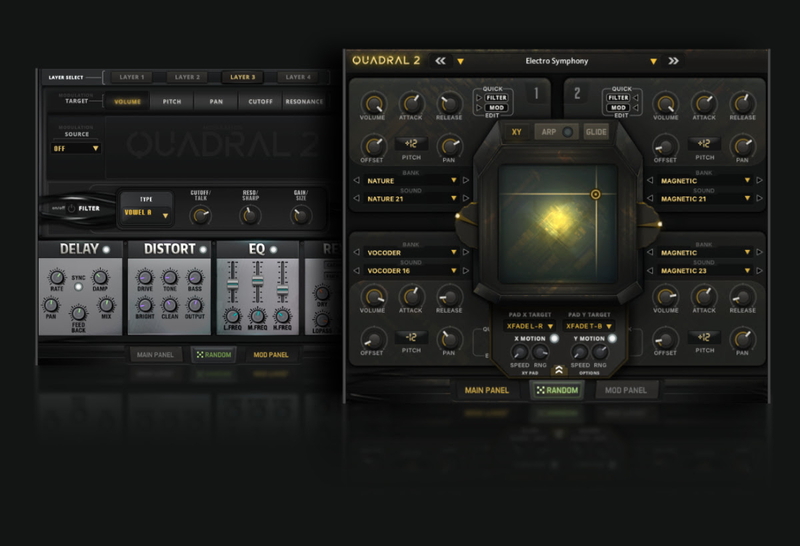The image size is (800, 546).
Task: Toggle DISTORT effect LED
Action: (x=203, y=250)
